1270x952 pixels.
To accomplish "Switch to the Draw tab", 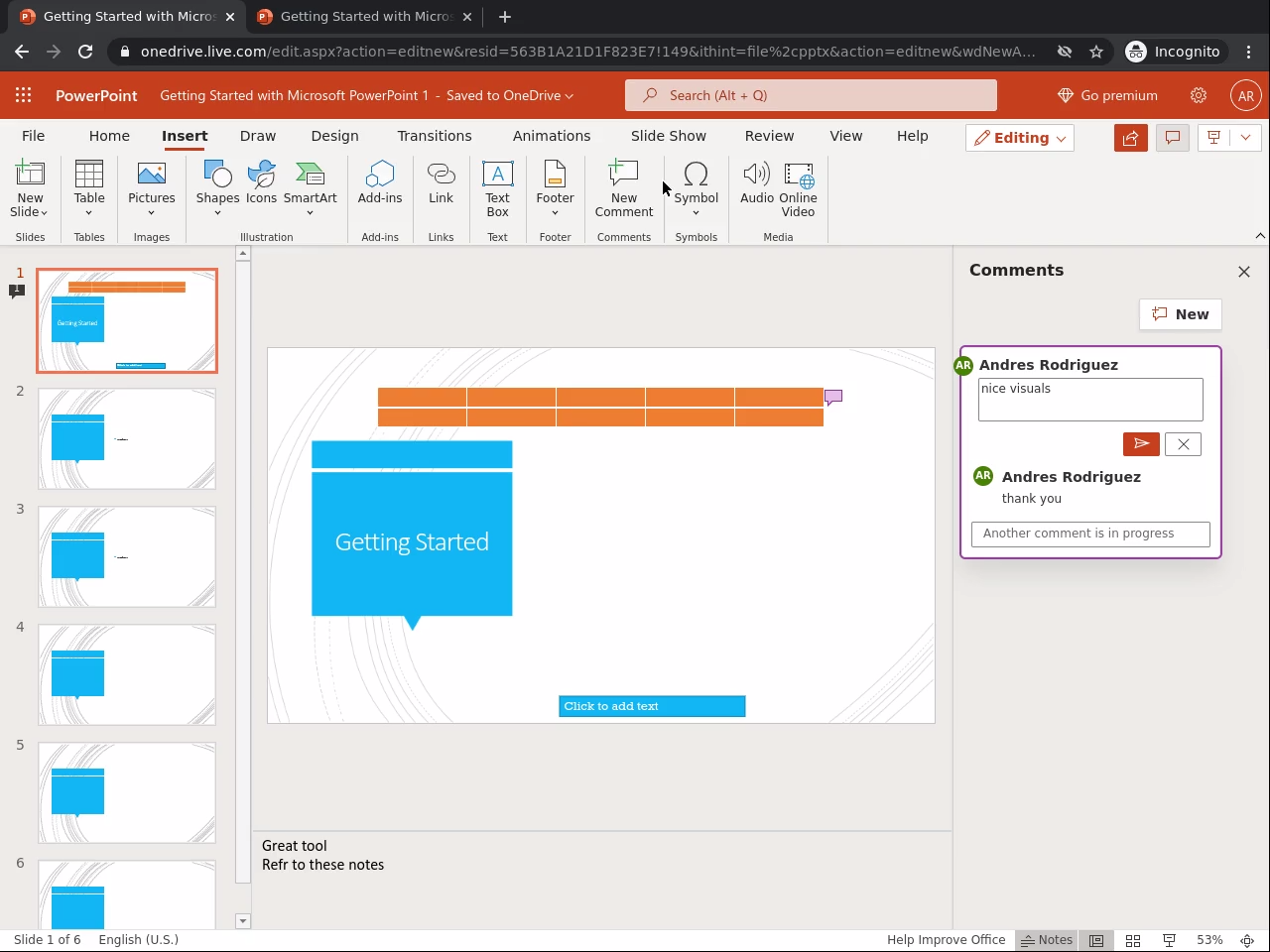I will tap(258, 136).
